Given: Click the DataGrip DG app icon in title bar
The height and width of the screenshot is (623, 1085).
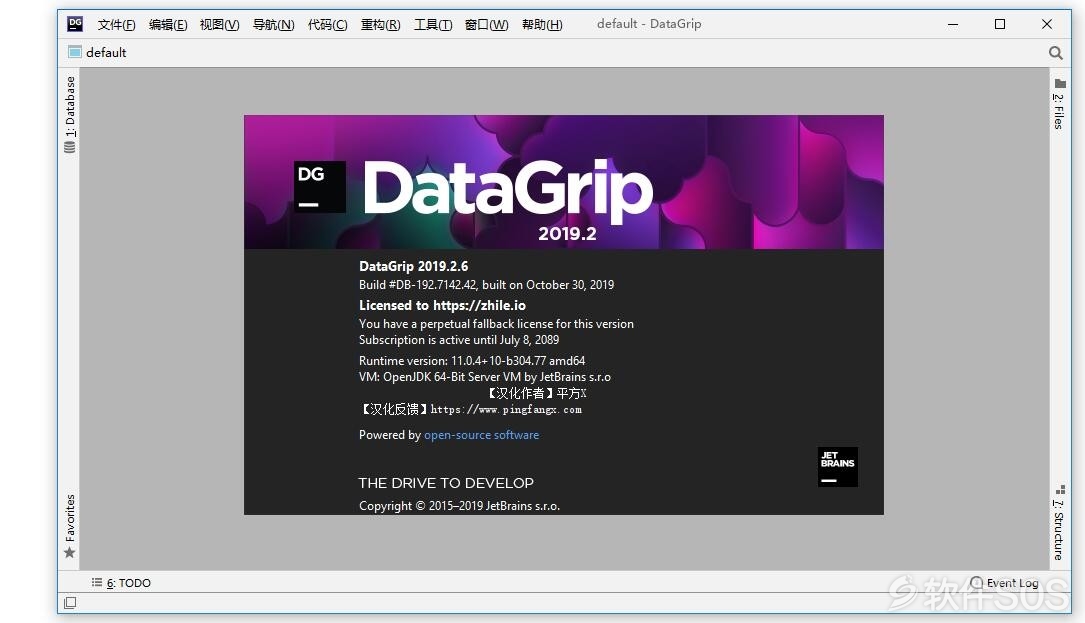Looking at the screenshot, I should [75, 24].
